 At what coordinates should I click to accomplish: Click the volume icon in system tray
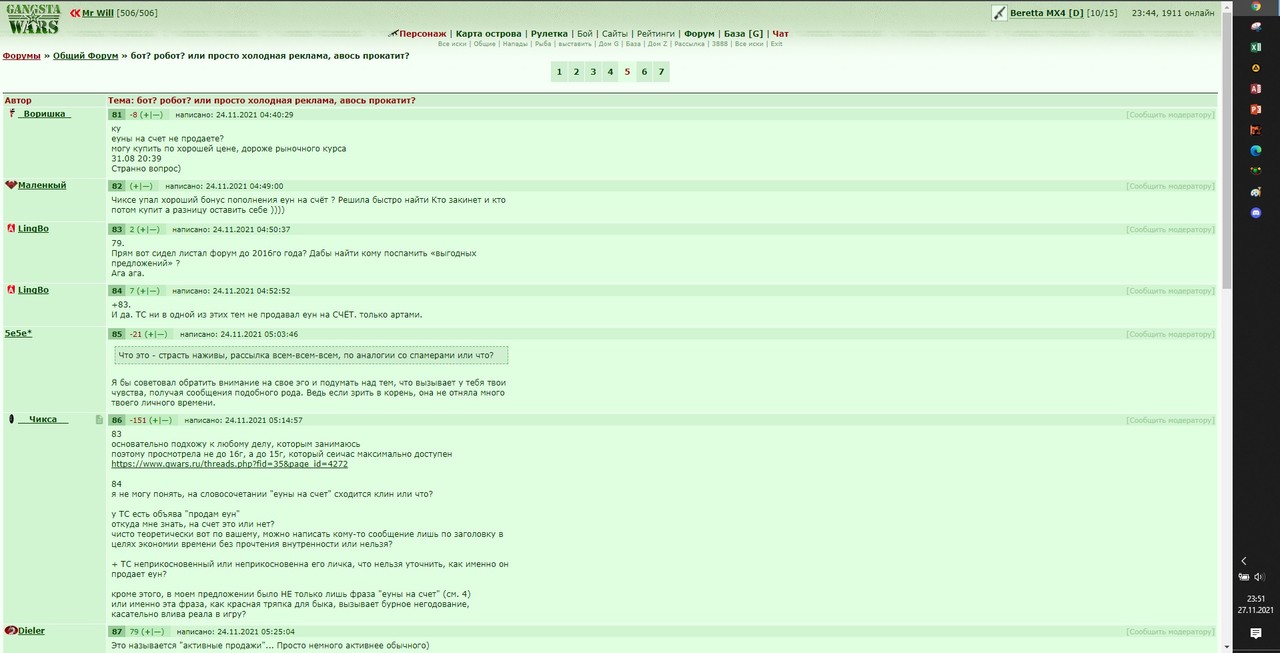click(1259, 576)
